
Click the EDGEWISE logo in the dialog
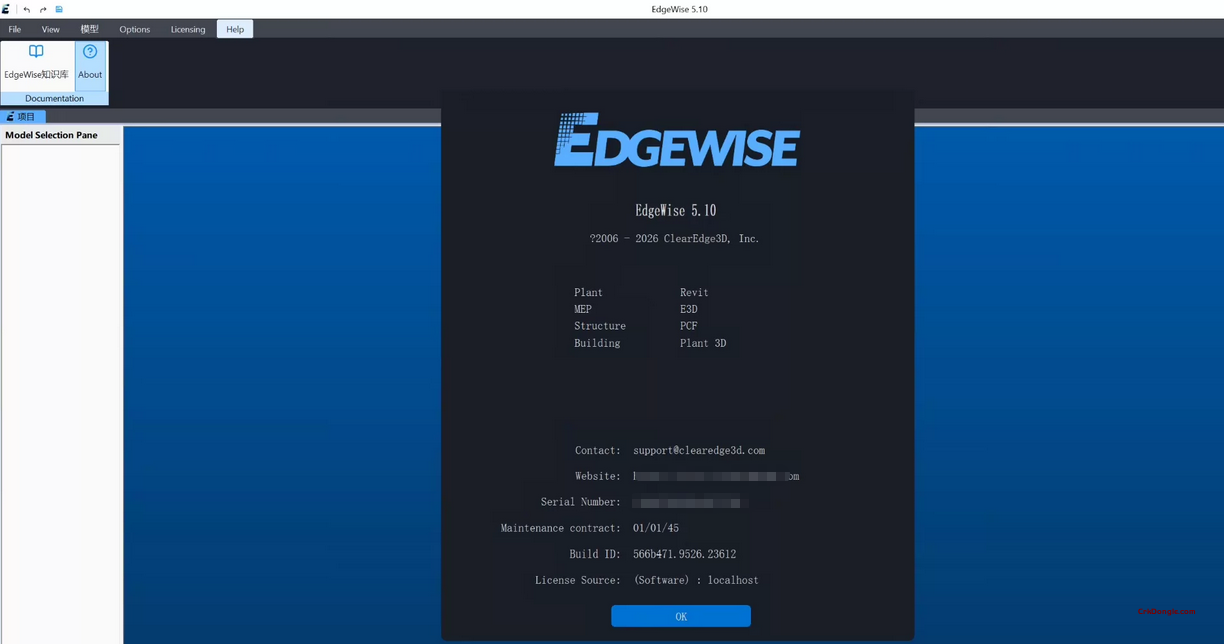677,139
